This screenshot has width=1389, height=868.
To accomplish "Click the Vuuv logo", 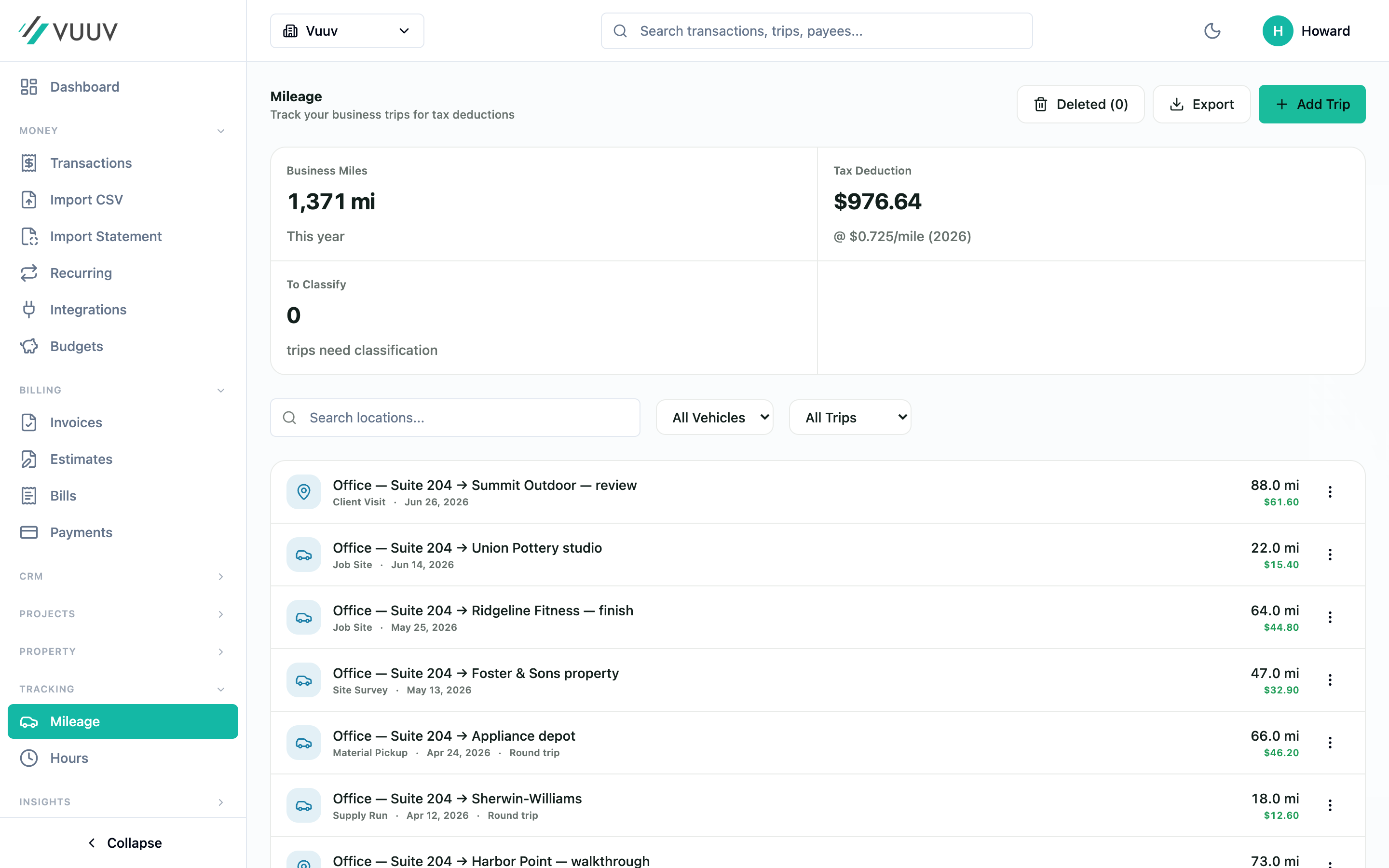I will [x=68, y=30].
